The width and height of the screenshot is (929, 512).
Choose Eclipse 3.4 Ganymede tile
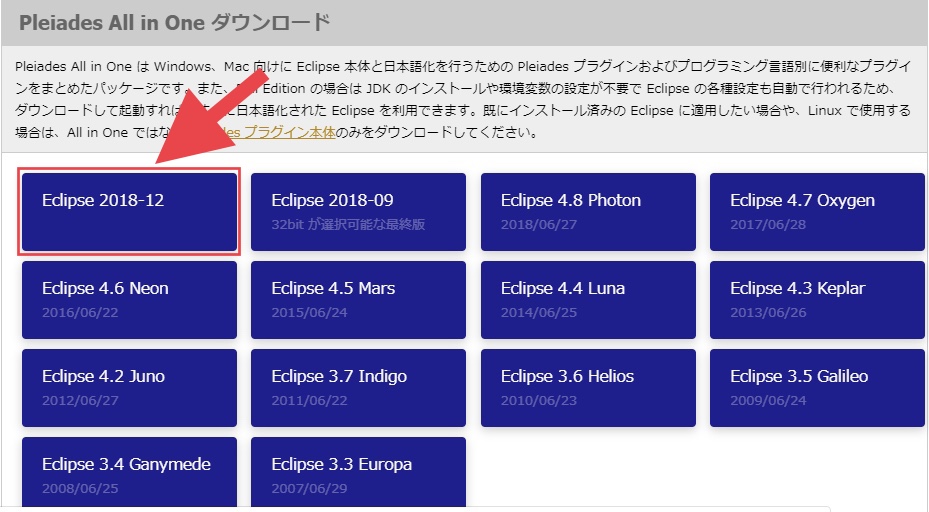pos(129,473)
